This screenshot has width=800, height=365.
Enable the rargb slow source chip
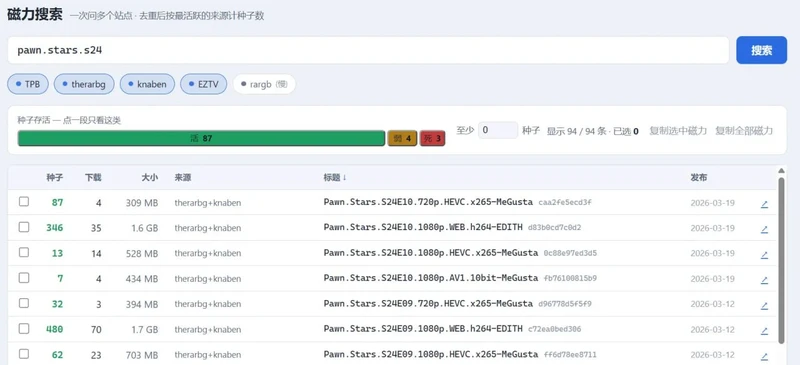click(x=264, y=84)
